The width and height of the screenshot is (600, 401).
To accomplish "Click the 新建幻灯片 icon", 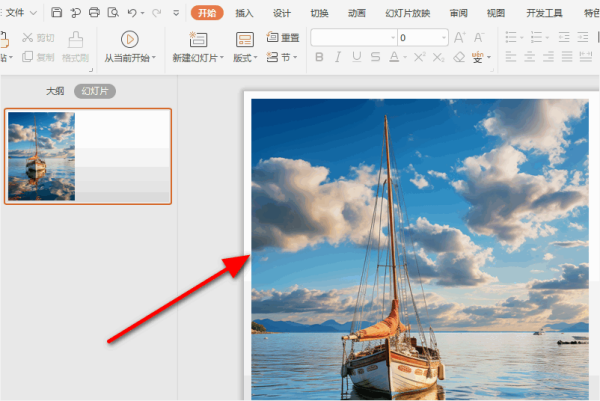I will [x=198, y=39].
